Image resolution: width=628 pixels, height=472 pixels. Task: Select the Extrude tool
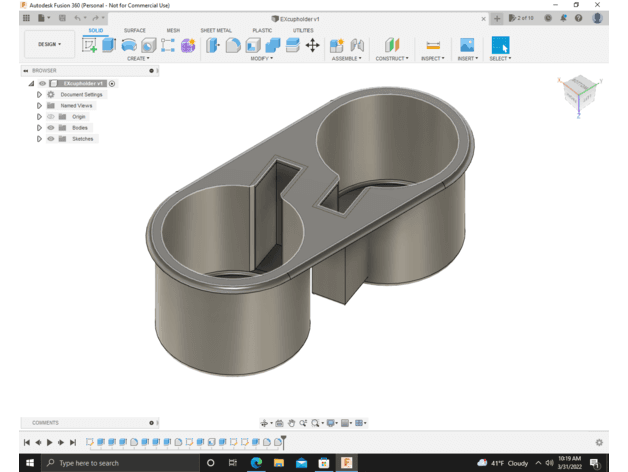tap(109, 45)
